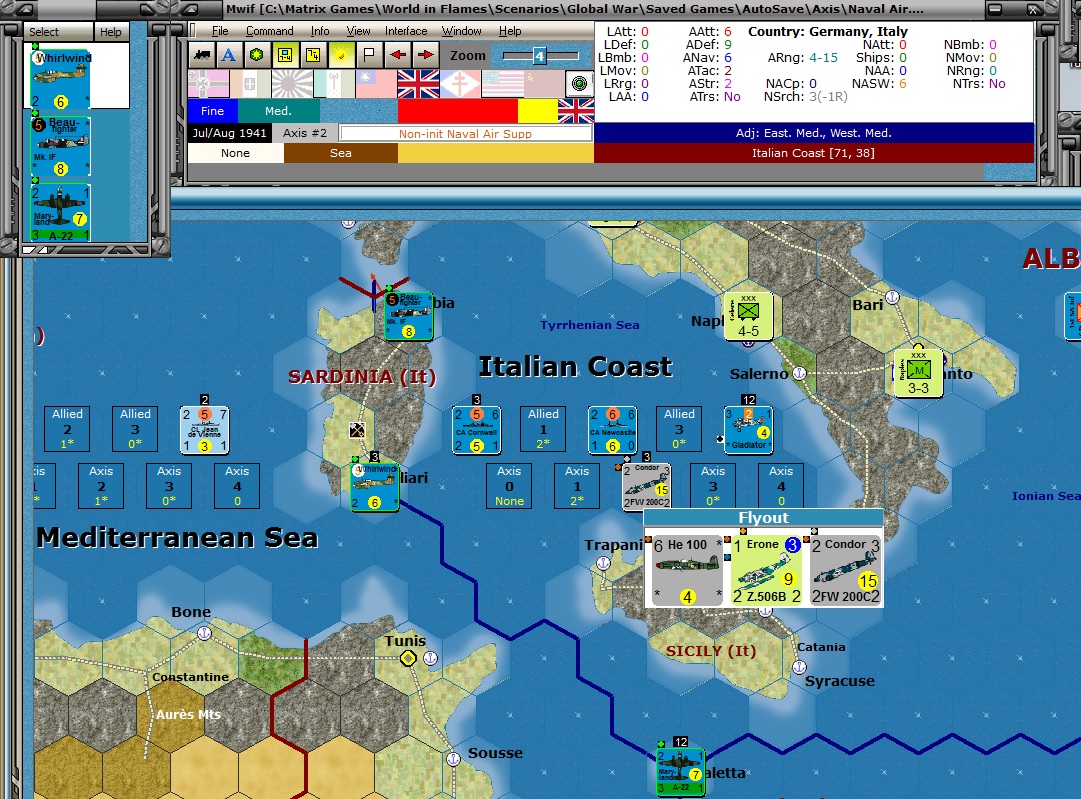Open the Help menu in main toolbar
The width and height of the screenshot is (1081, 799).
(x=510, y=31)
